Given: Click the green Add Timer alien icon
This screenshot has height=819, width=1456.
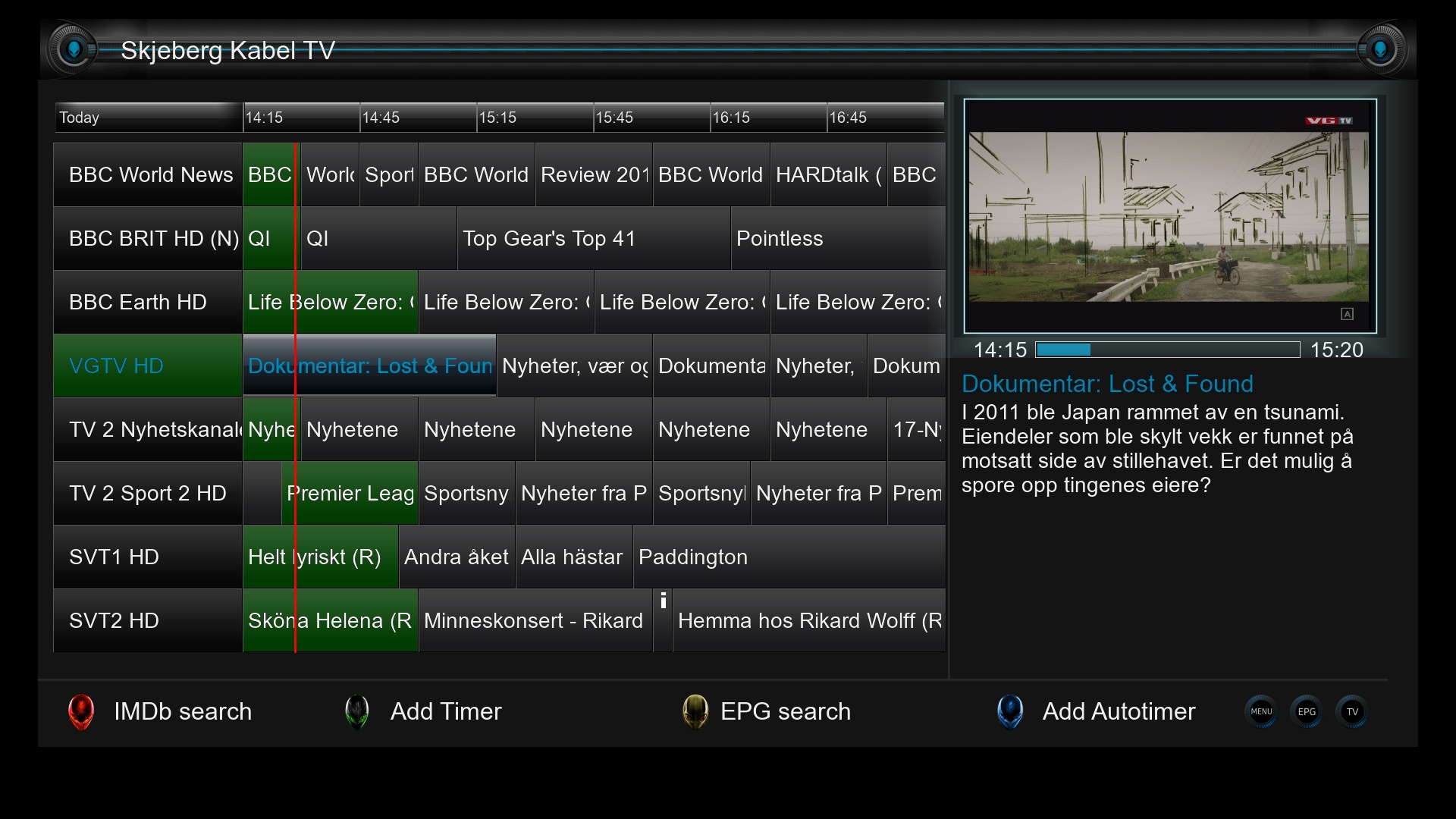Looking at the screenshot, I should [357, 711].
